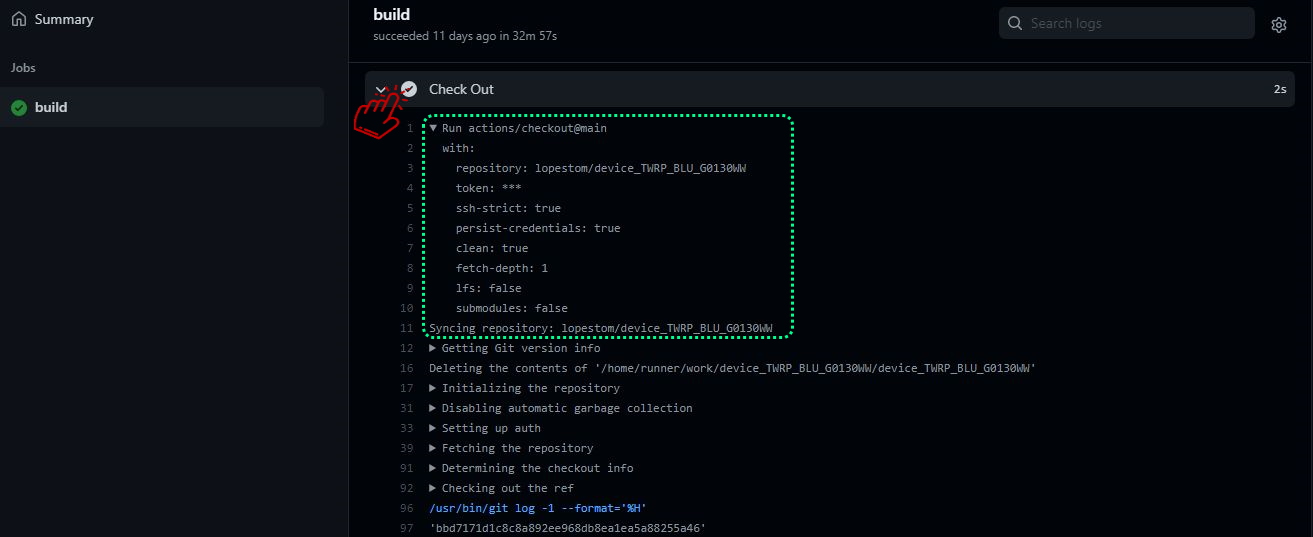The height and width of the screenshot is (537, 1313).
Task: Click into the Search logs field
Action: [x=1135, y=23]
